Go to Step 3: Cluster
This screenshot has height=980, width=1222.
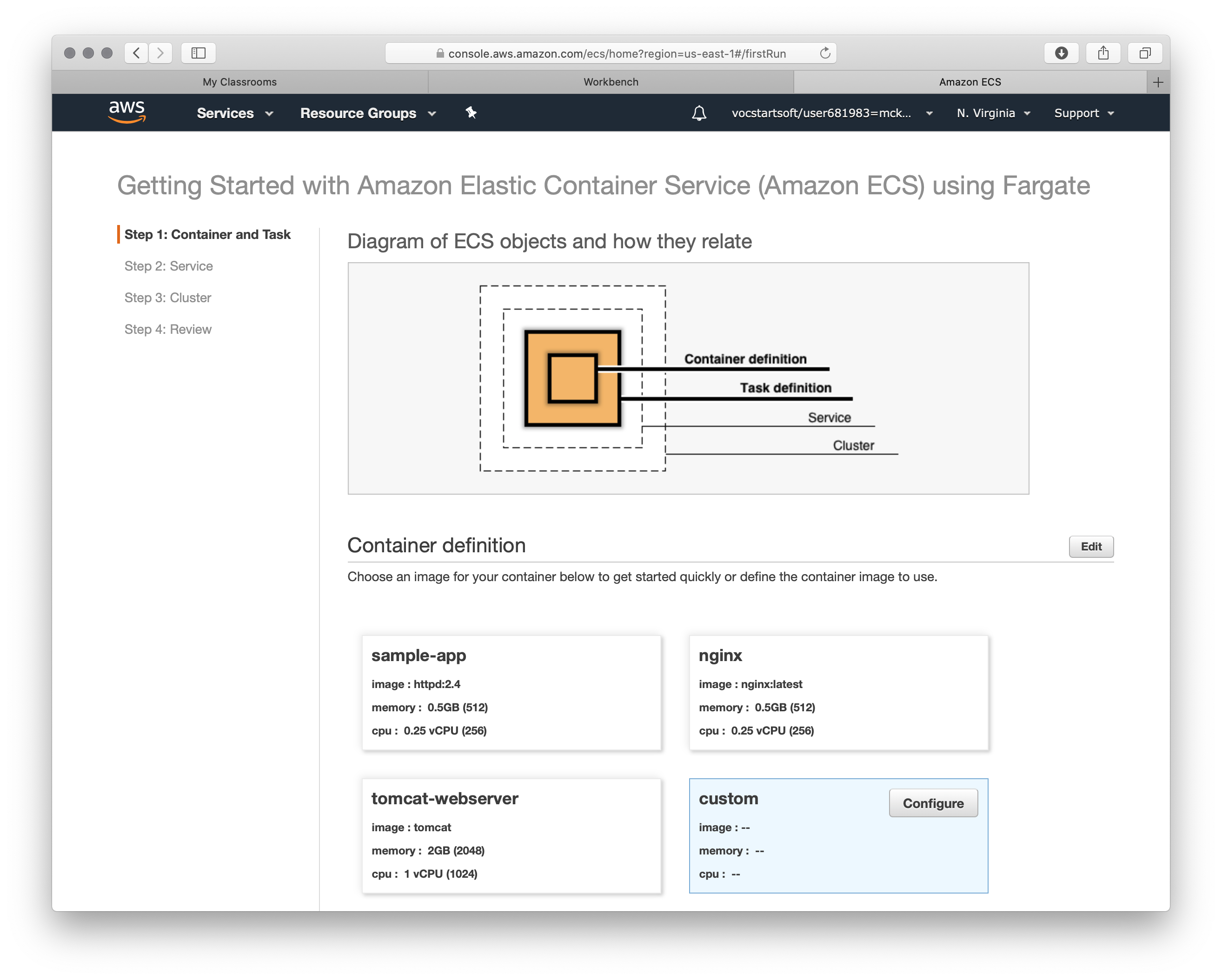point(168,298)
